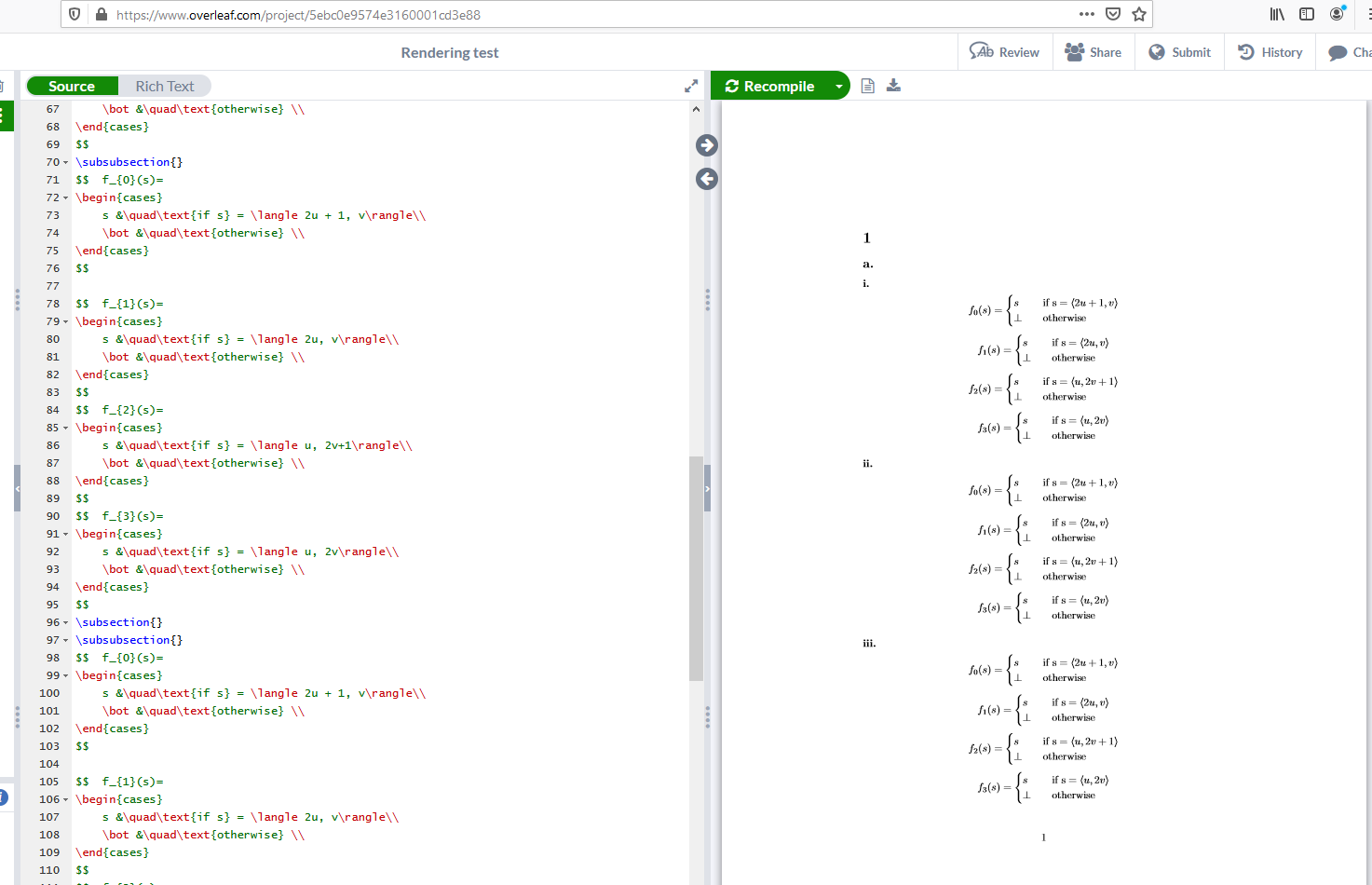
Task: Click the Share button
Action: coord(1094,52)
